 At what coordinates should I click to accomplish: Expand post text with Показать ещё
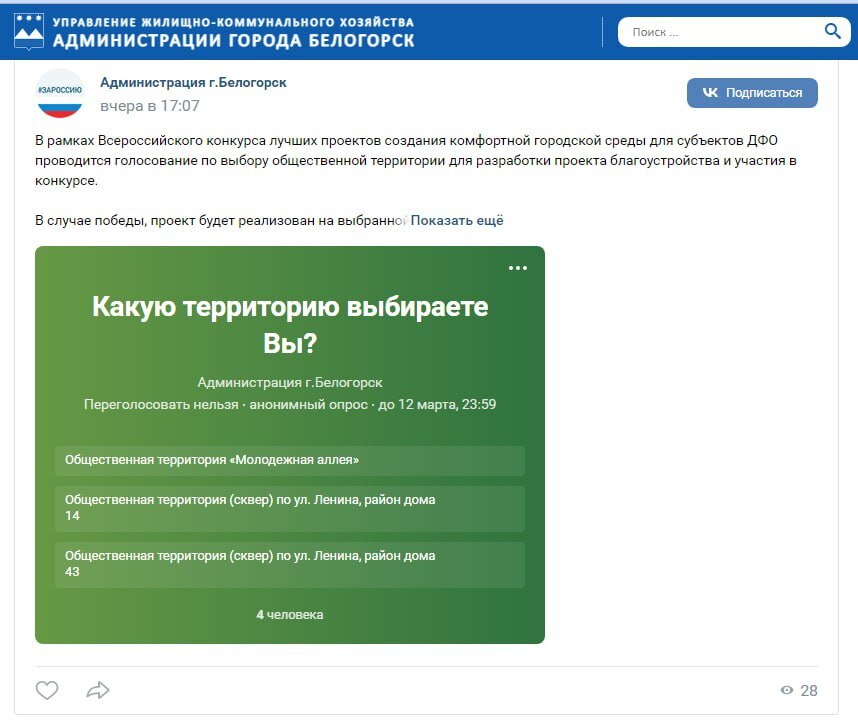[x=457, y=221]
